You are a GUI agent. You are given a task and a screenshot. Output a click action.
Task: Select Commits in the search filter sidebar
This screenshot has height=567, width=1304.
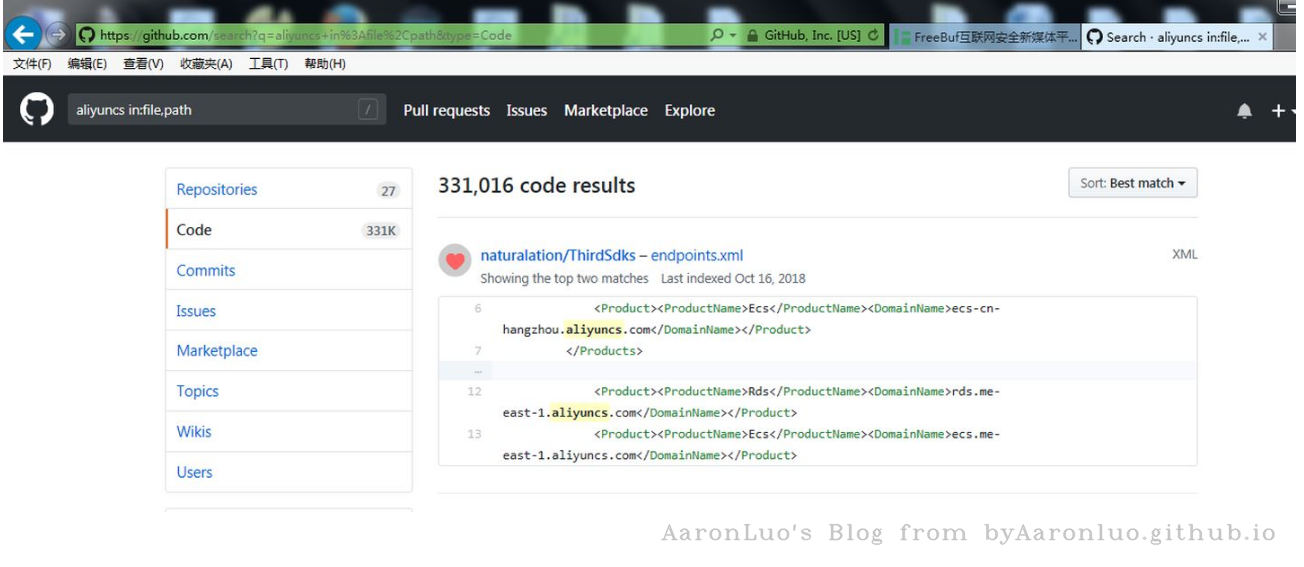tap(206, 271)
